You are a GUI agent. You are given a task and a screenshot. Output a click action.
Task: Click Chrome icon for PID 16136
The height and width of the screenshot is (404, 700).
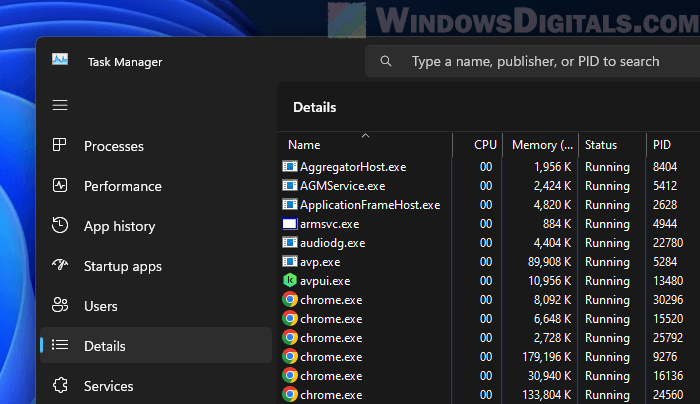point(290,375)
